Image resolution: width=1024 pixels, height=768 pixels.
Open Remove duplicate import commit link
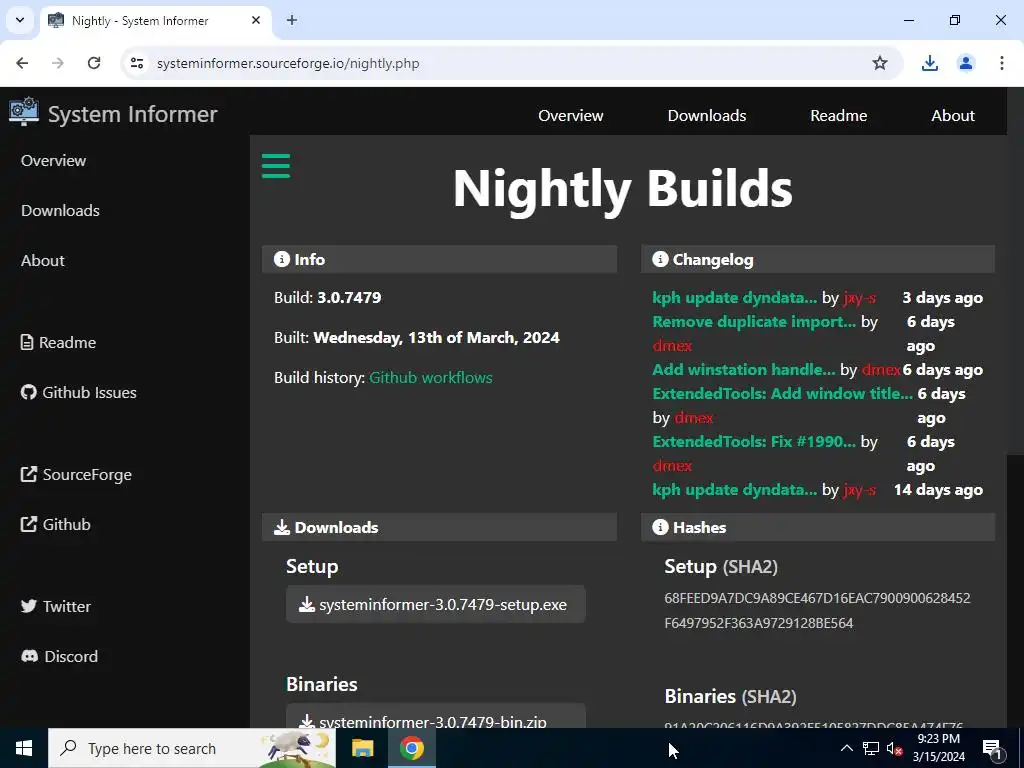coord(754,322)
